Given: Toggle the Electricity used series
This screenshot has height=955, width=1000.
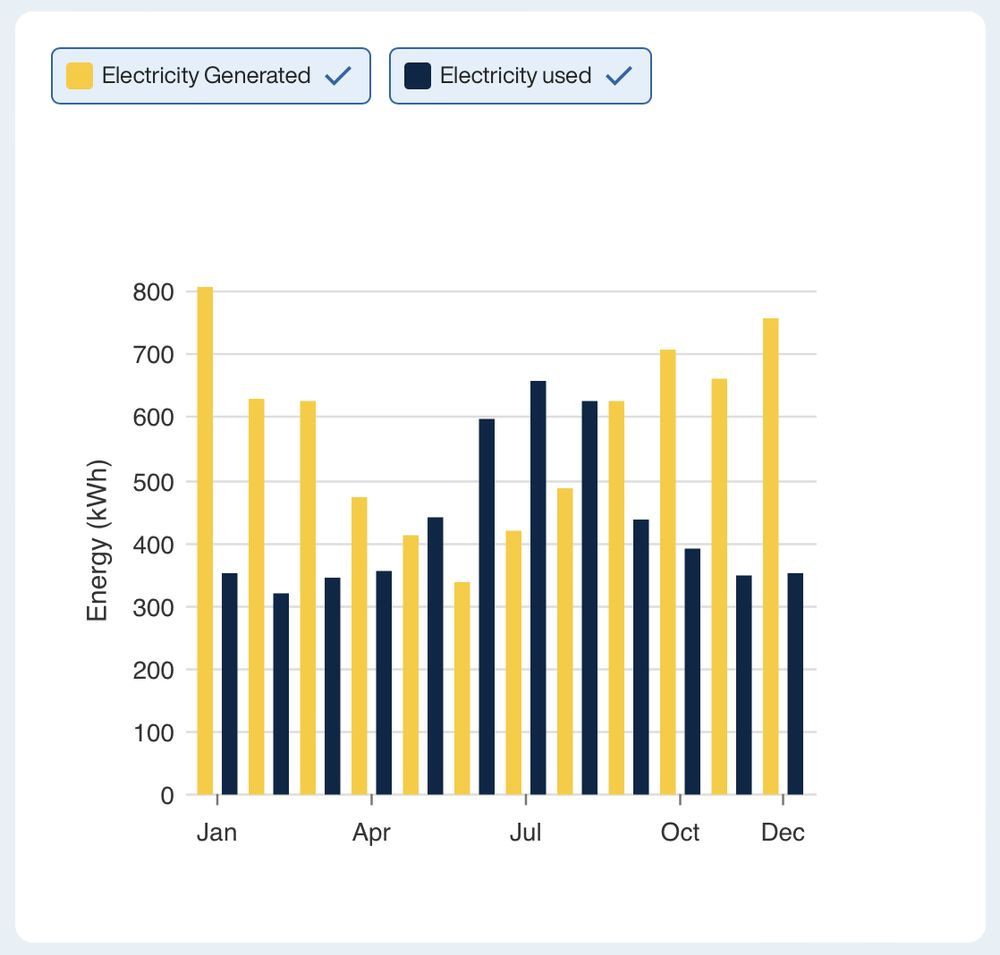Looking at the screenshot, I should tap(520, 76).
